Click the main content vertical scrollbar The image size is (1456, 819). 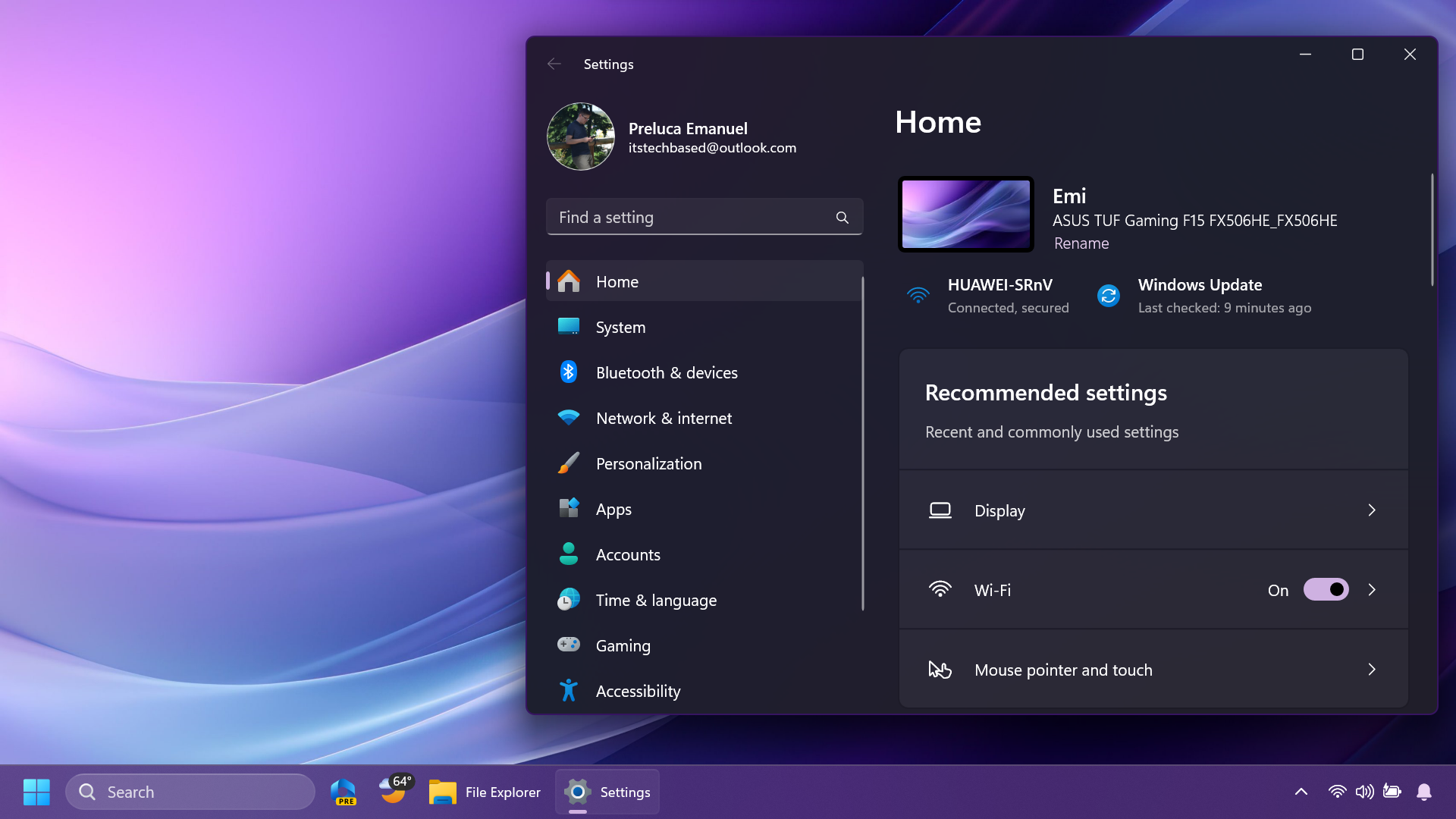click(1432, 230)
